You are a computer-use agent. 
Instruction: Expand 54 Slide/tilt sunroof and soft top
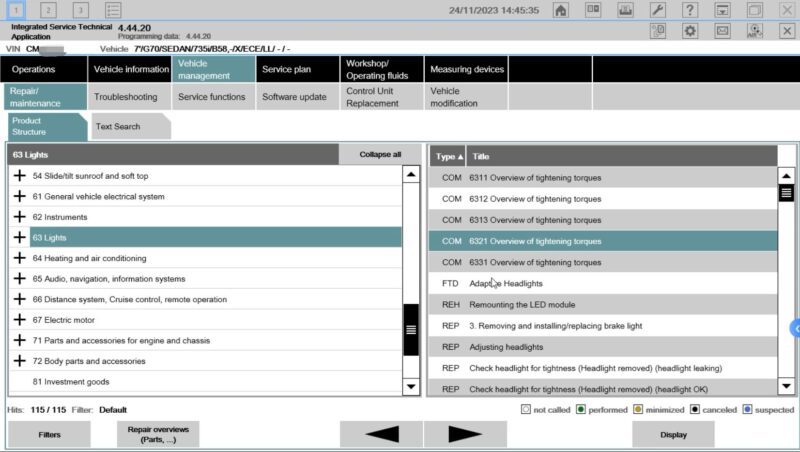coord(19,175)
